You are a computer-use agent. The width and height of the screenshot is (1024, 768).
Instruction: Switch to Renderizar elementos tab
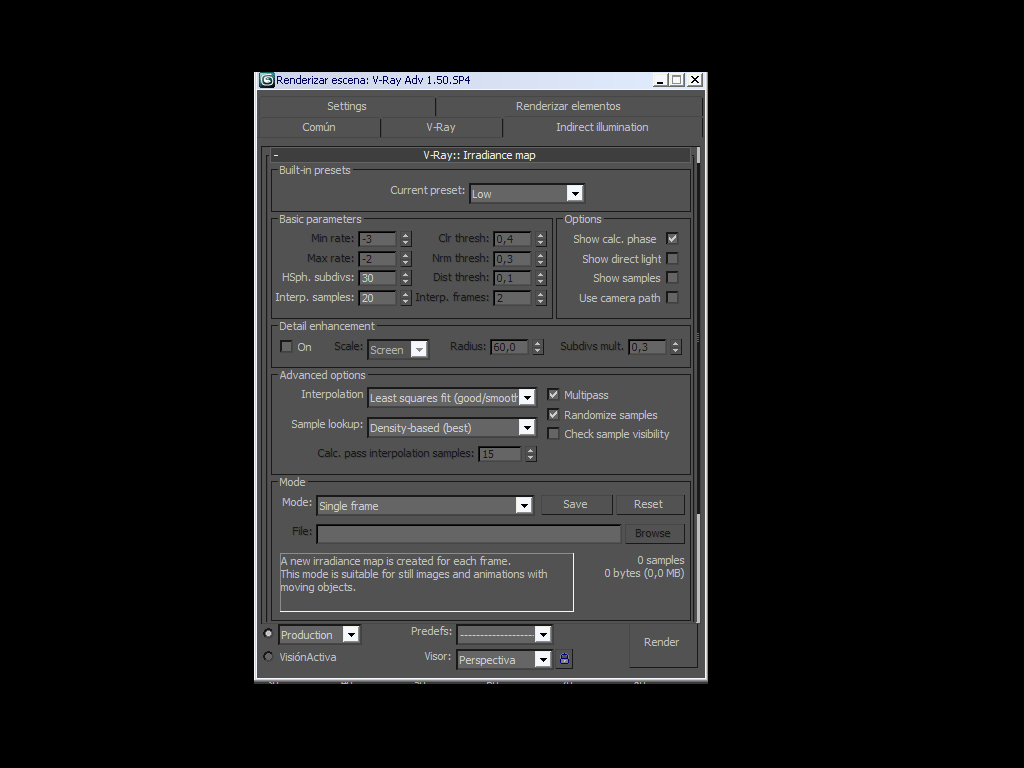(x=568, y=106)
